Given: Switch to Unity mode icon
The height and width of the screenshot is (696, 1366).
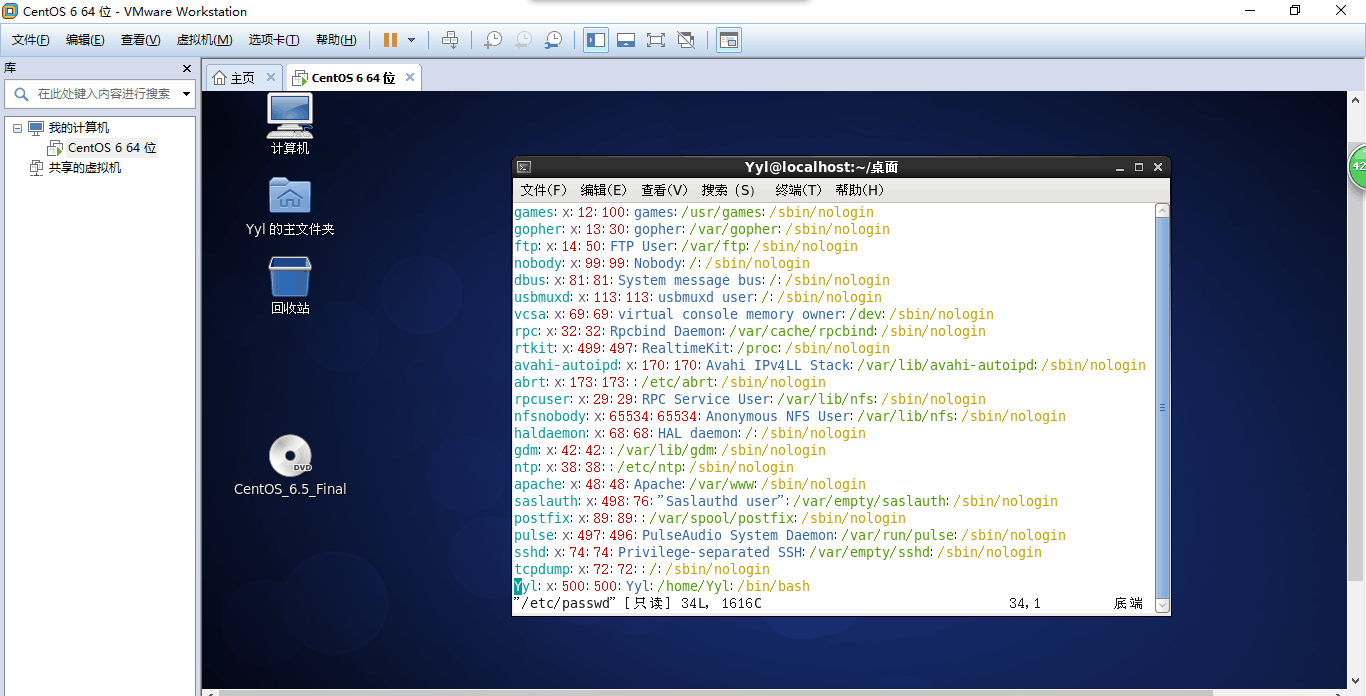Looking at the screenshot, I should tap(686, 40).
